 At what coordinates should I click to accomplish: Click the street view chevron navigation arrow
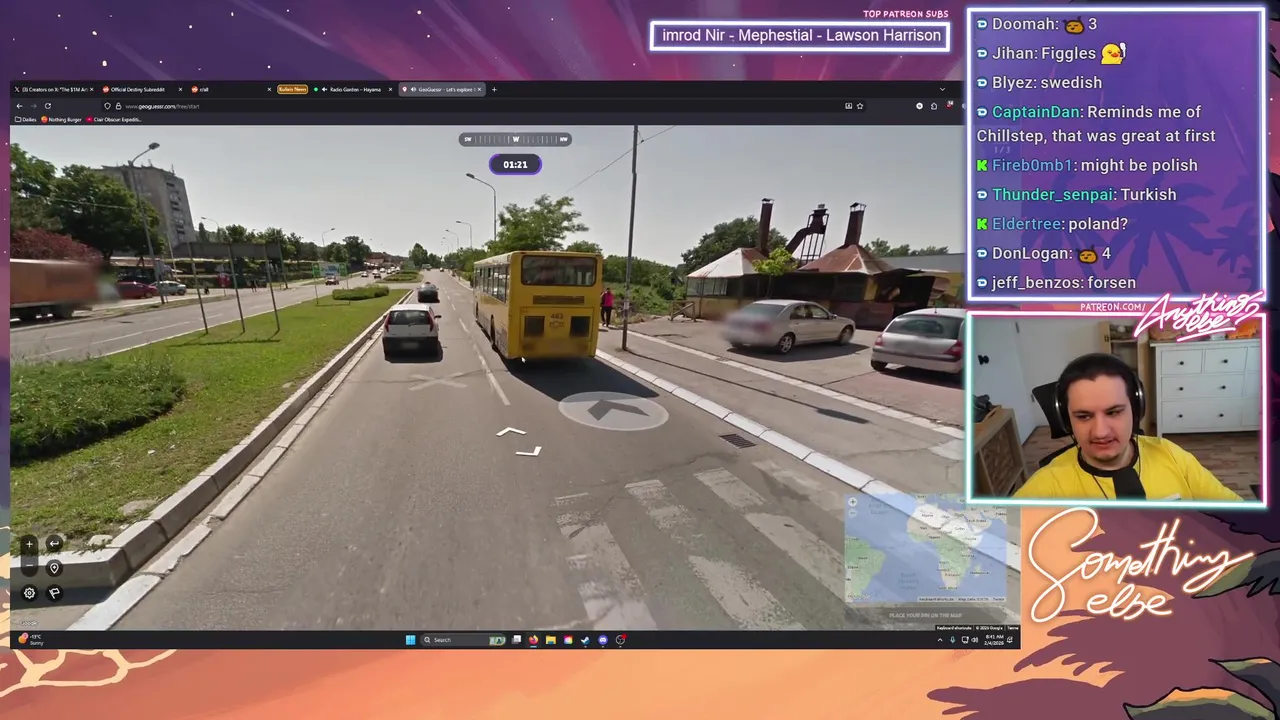pos(511,432)
